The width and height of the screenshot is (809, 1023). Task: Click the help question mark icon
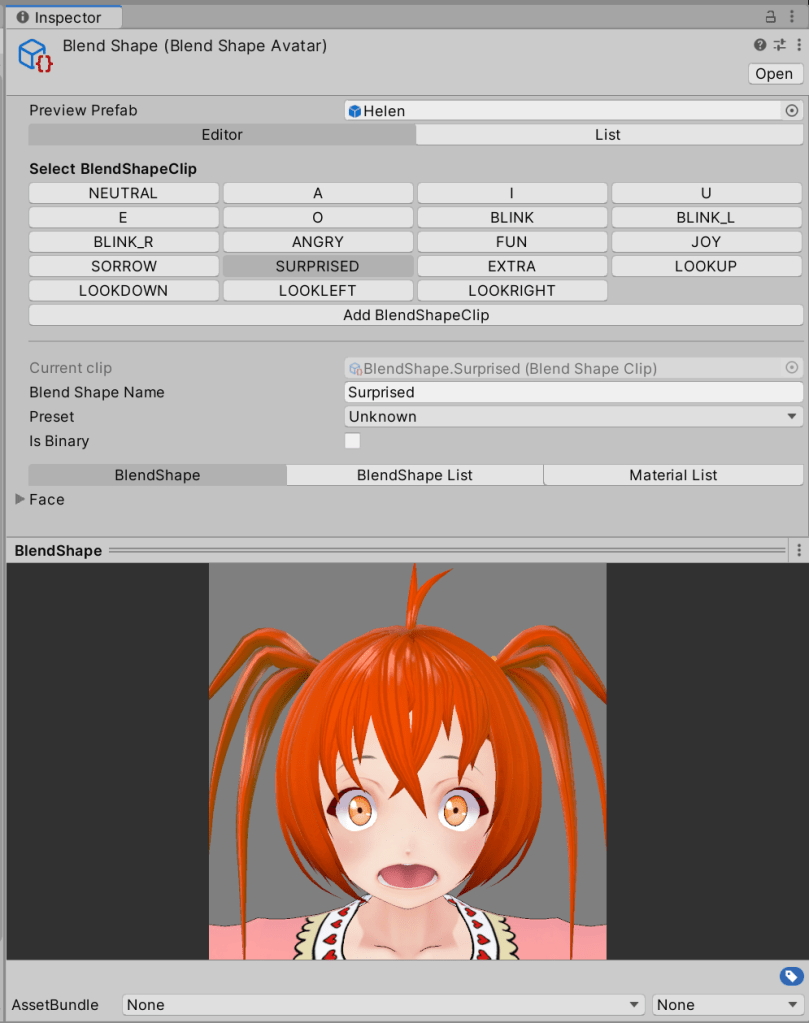coord(760,45)
